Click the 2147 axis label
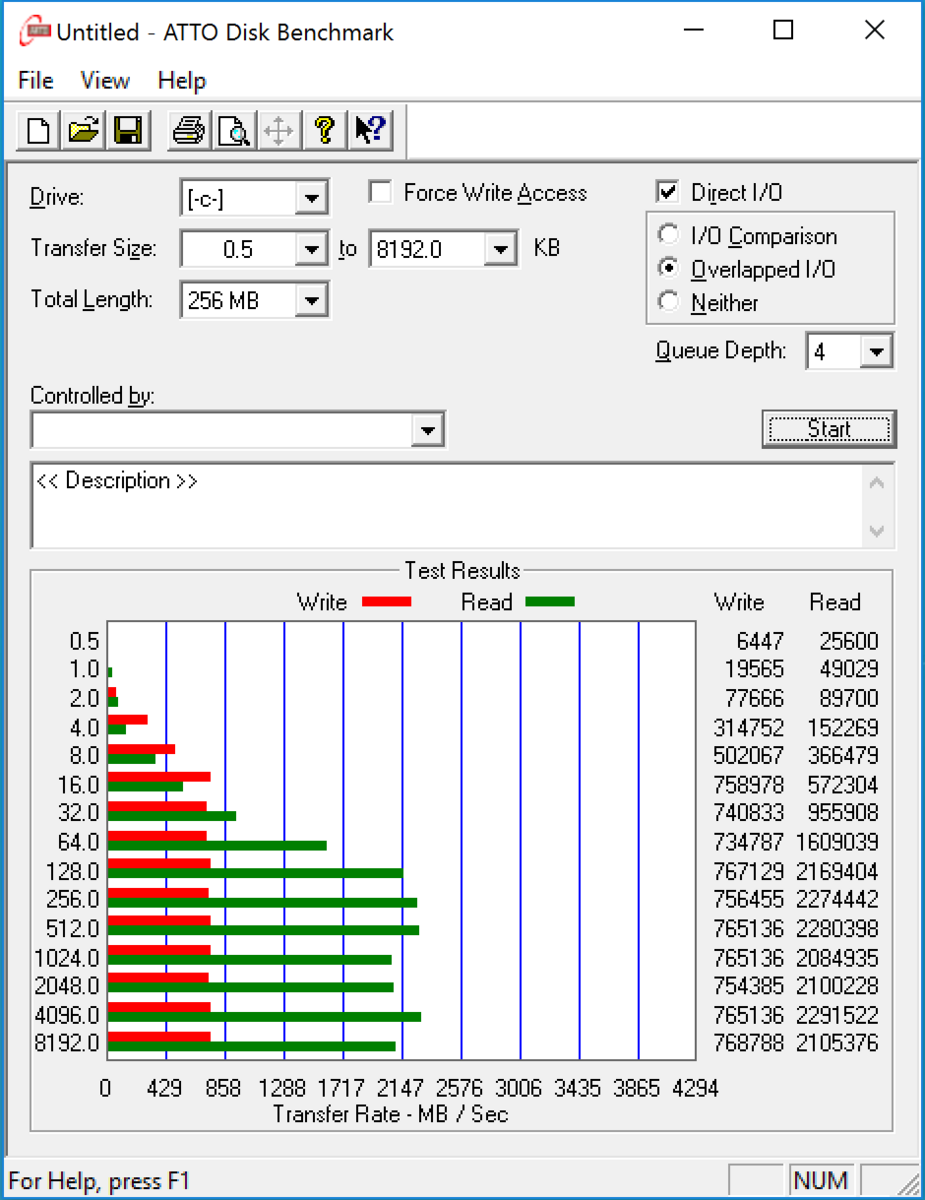925x1200 pixels. (x=400, y=1088)
